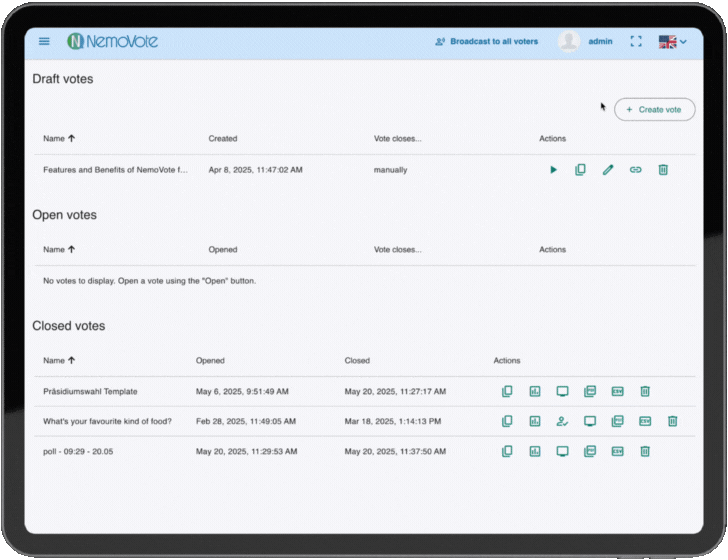Click the 'May 6, 2025, 9:51:49 AM' cell
Screen dimensions: 728x560
coord(242,391)
